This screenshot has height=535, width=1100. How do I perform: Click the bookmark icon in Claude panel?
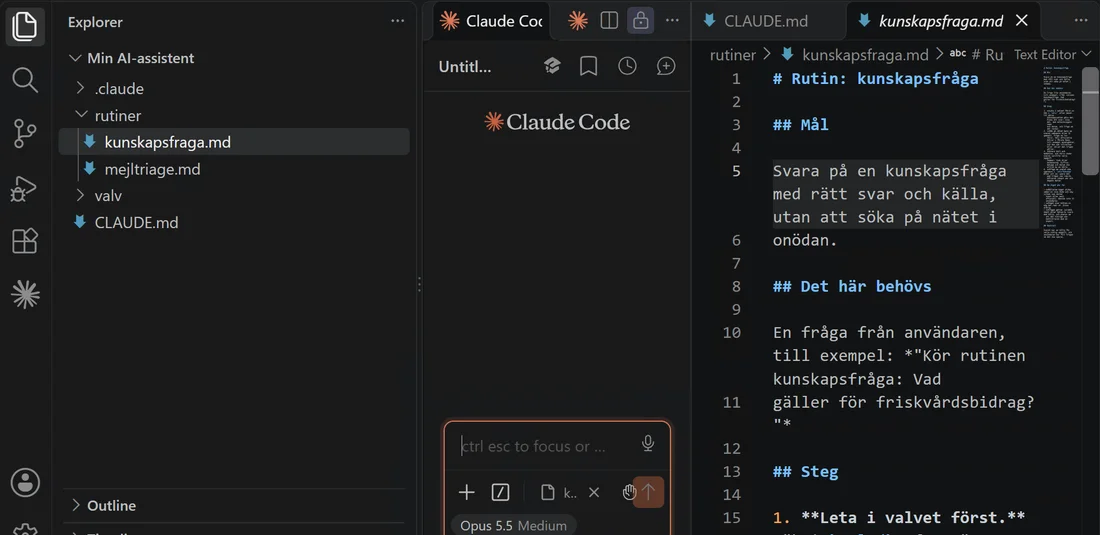click(588, 66)
